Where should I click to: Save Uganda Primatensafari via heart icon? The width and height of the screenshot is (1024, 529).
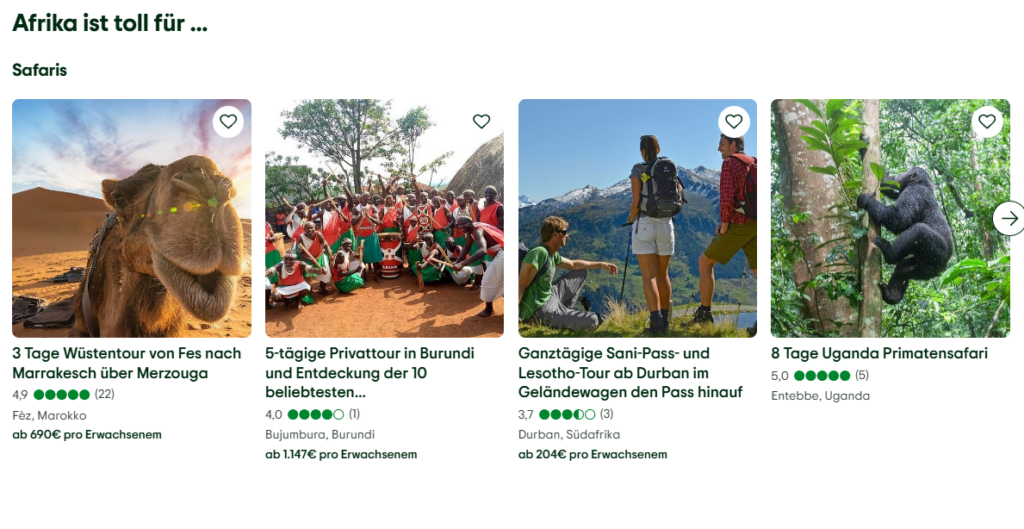987,121
